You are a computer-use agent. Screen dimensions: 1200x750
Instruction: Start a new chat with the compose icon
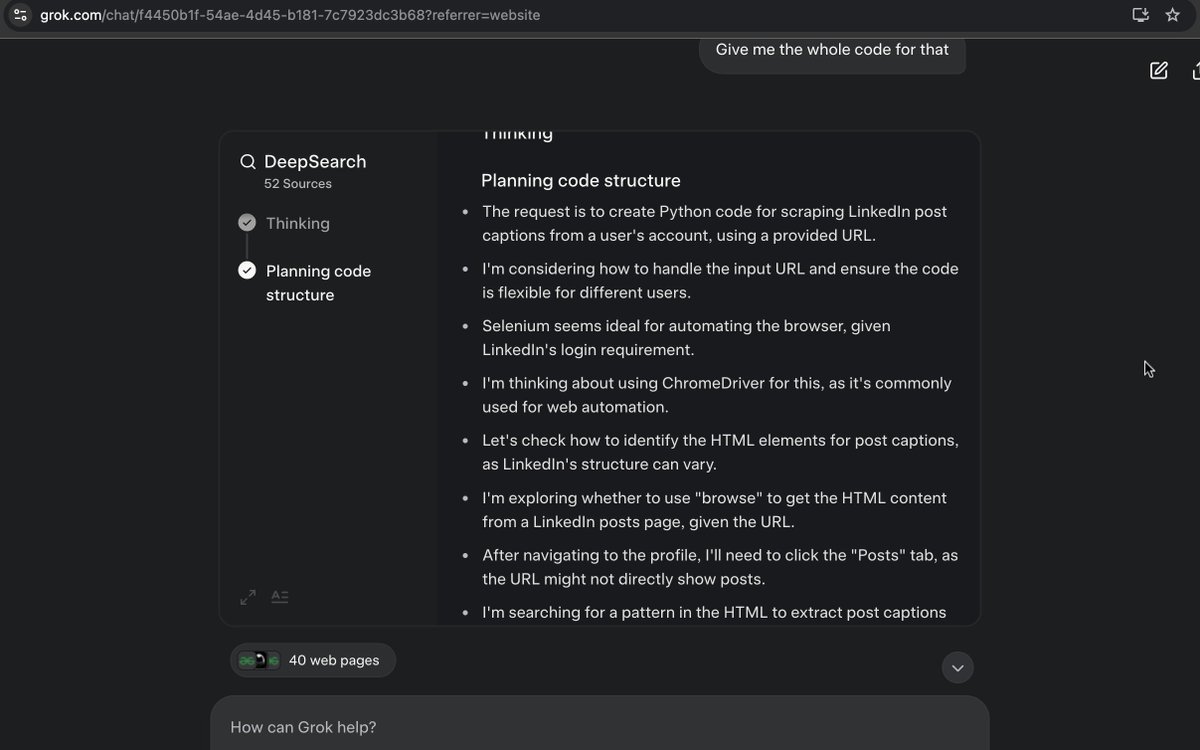click(x=1158, y=70)
